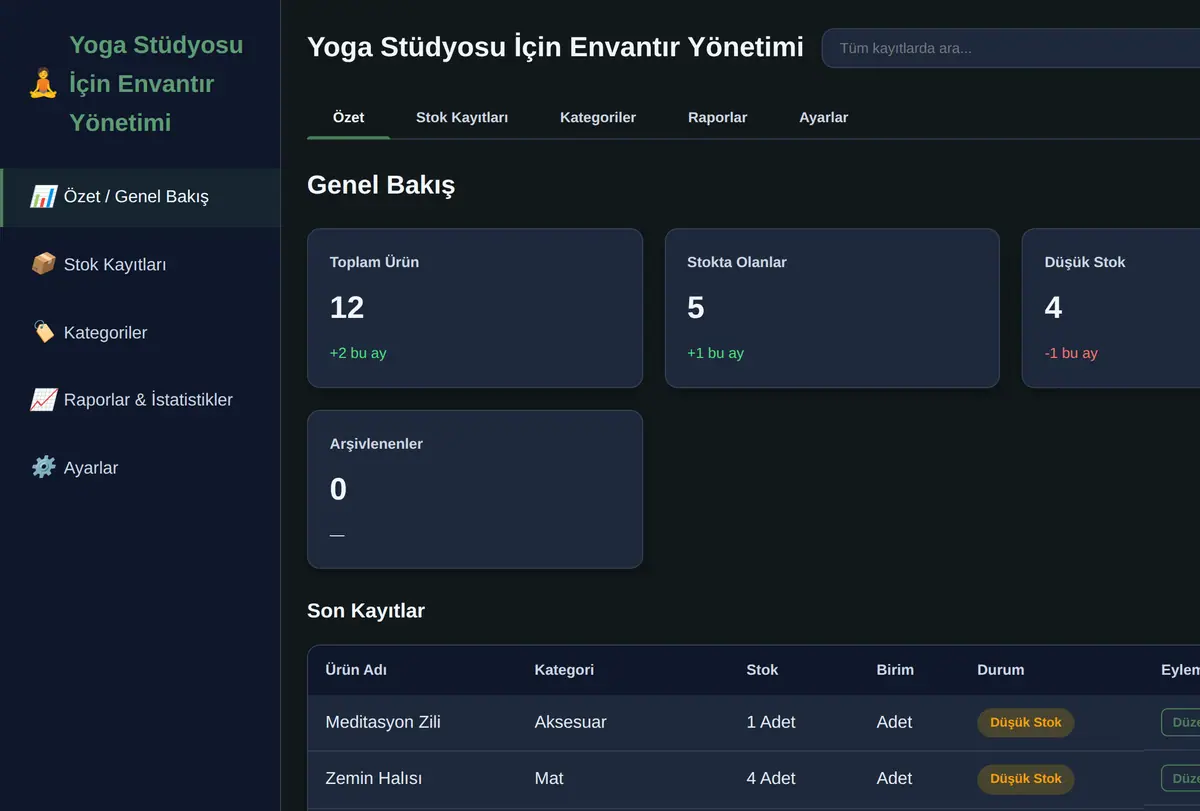
Task: Click the Düşük Stok badge for Zemin Halısı
Action: (x=1025, y=778)
